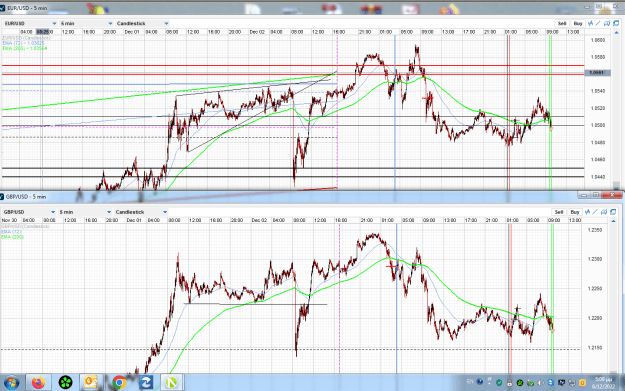Select EMA (72) label on EUR/USD chart
Image resolution: width=625 pixels, height=391 pixels.
pos(23,43)
